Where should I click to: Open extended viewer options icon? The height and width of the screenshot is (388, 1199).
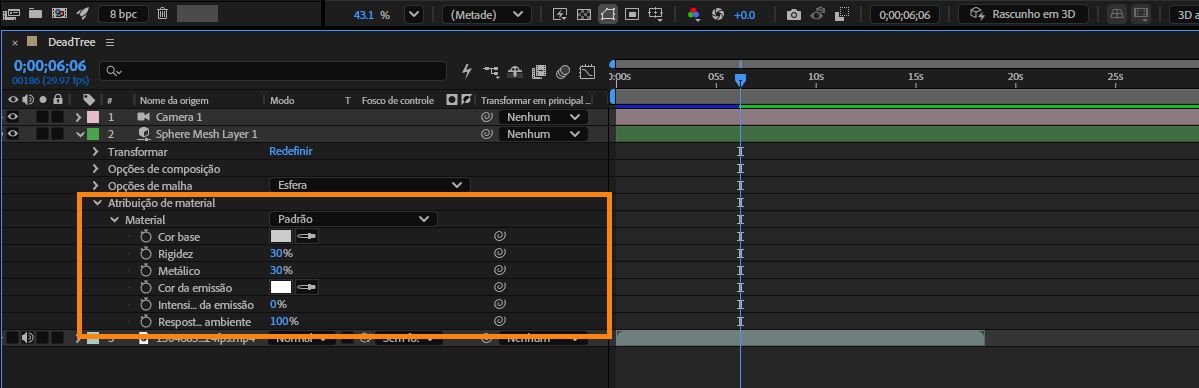1141,15
